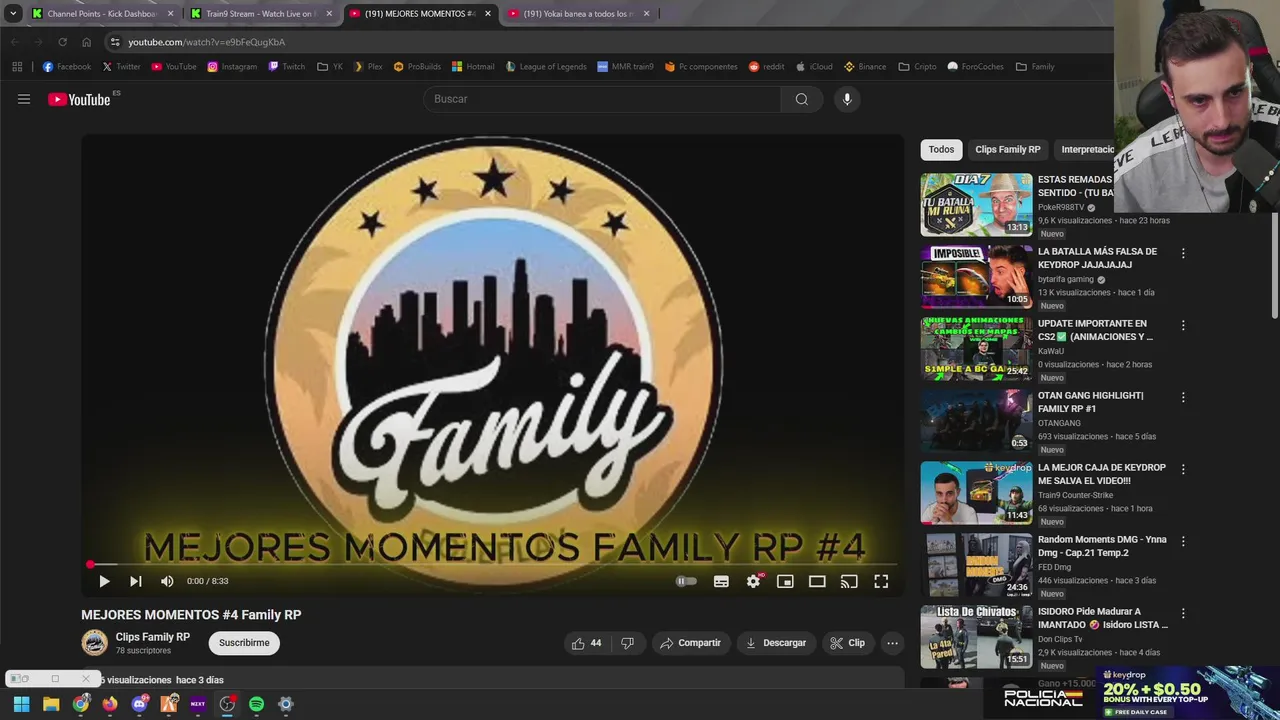Open the Clips Family RP channel avatar
This screenshot has height=720, width=1280.
click(x=94, y=642)
